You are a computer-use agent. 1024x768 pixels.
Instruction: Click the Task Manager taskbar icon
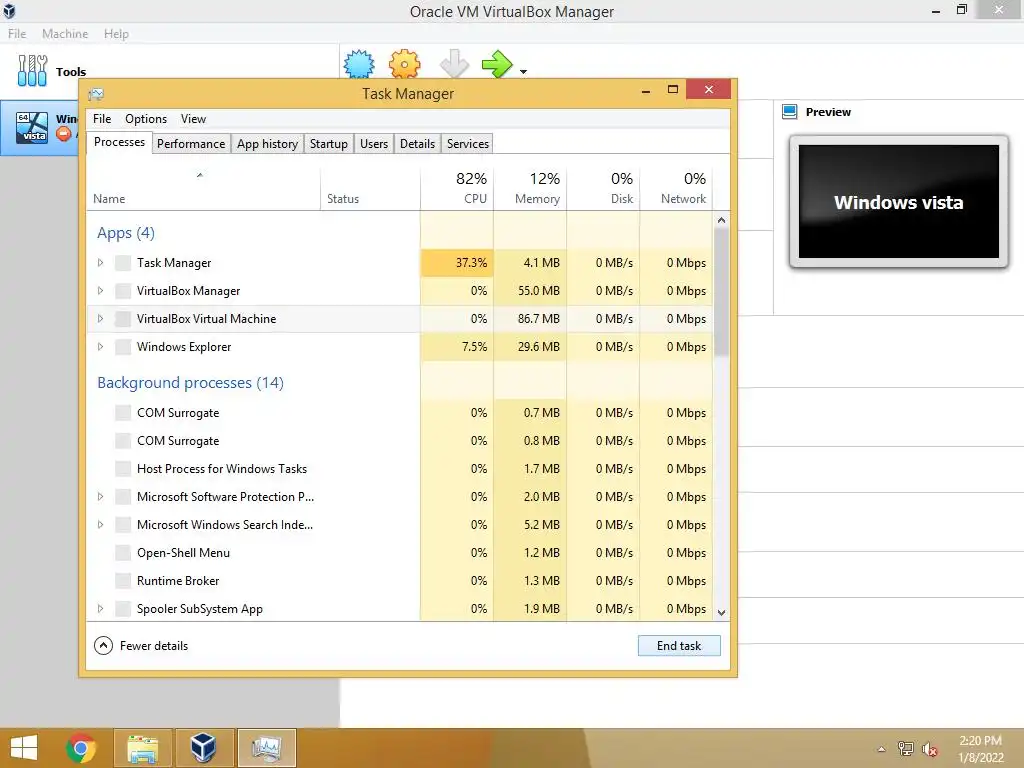tap(266, 748)
